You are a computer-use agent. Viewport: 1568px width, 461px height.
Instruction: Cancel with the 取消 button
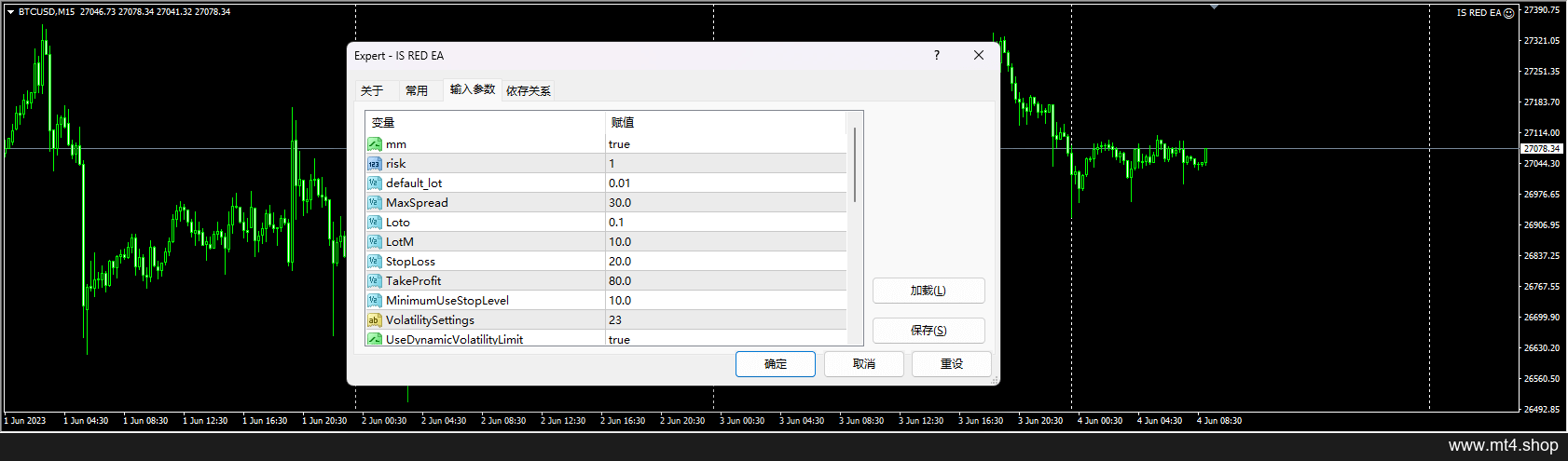point(864,364)
